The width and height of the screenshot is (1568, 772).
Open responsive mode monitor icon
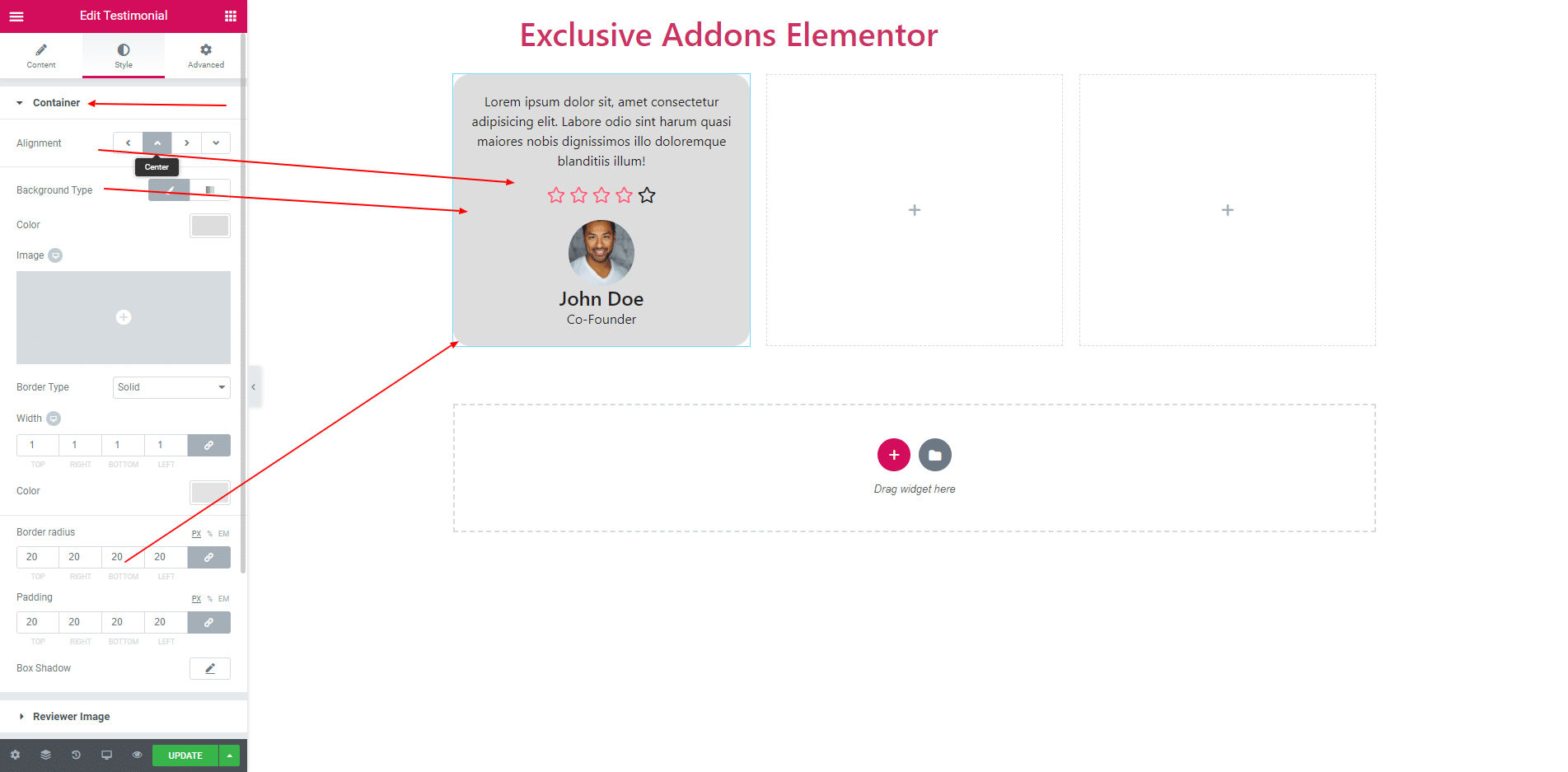106,755
